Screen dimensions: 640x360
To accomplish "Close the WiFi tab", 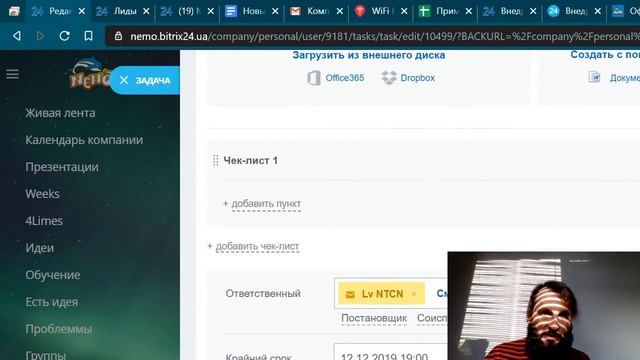I will [x=404, y=11].
